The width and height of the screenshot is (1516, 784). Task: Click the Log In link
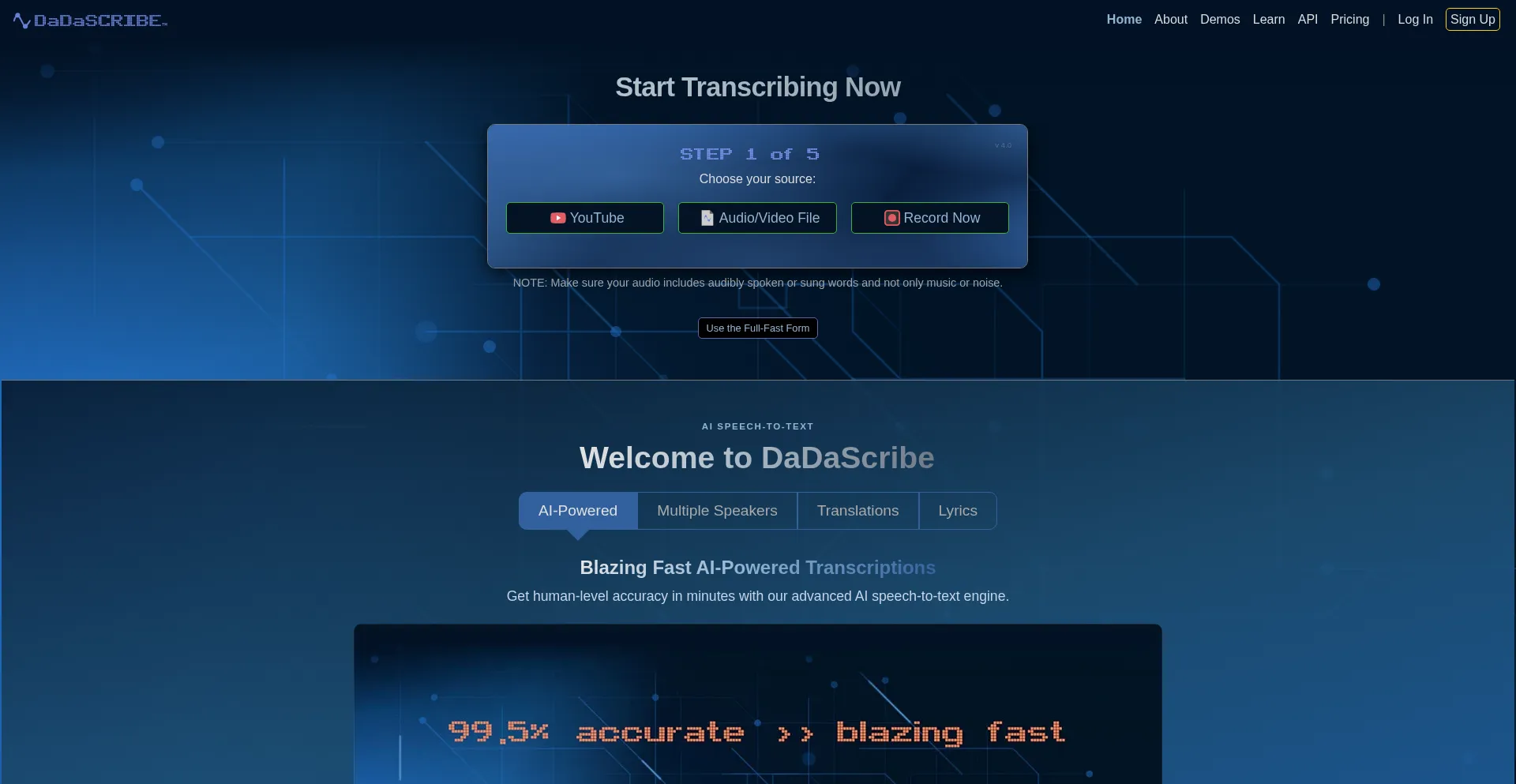click(1415, 20)
